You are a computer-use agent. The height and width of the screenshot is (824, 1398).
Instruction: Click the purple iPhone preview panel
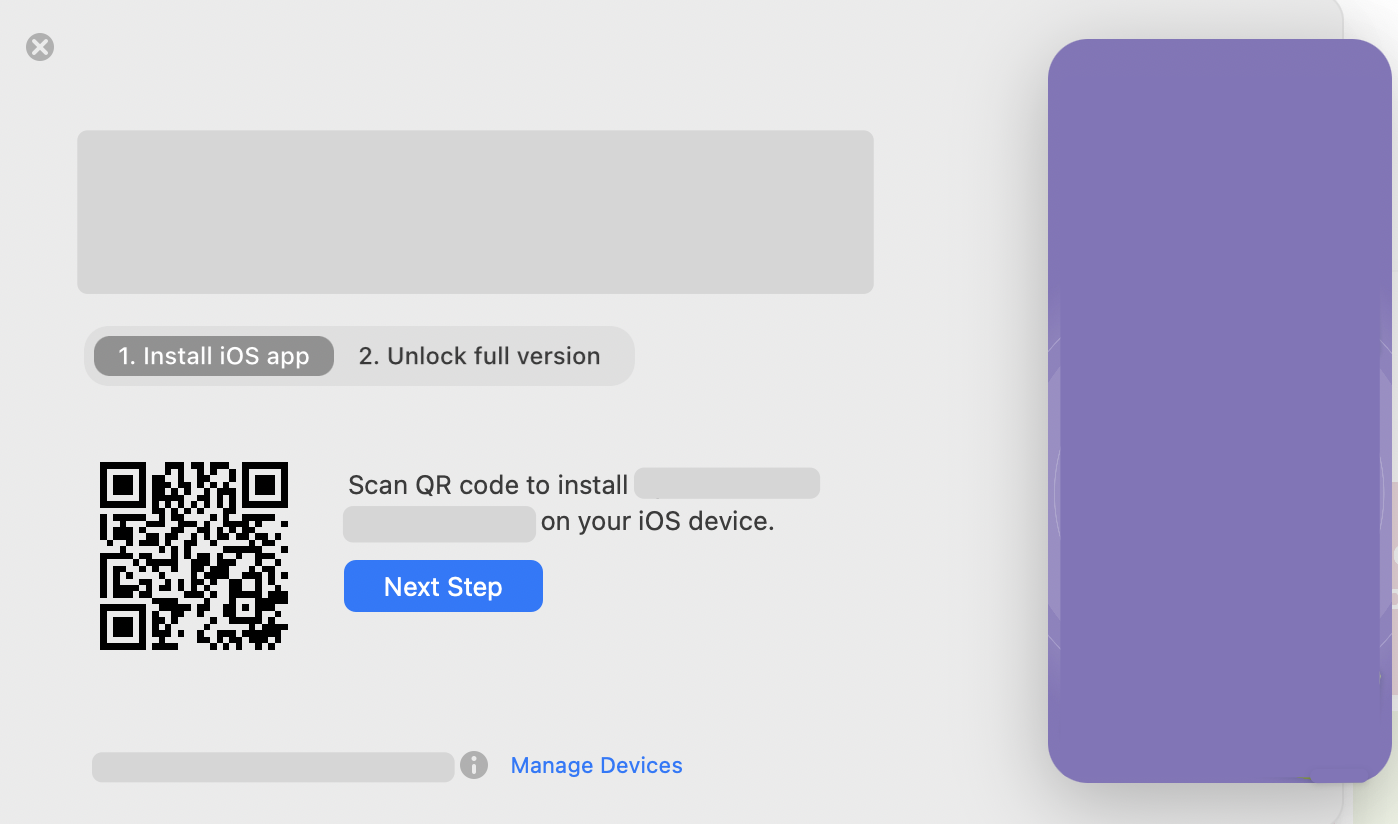pyautogui.click(x=1218, y=410)
